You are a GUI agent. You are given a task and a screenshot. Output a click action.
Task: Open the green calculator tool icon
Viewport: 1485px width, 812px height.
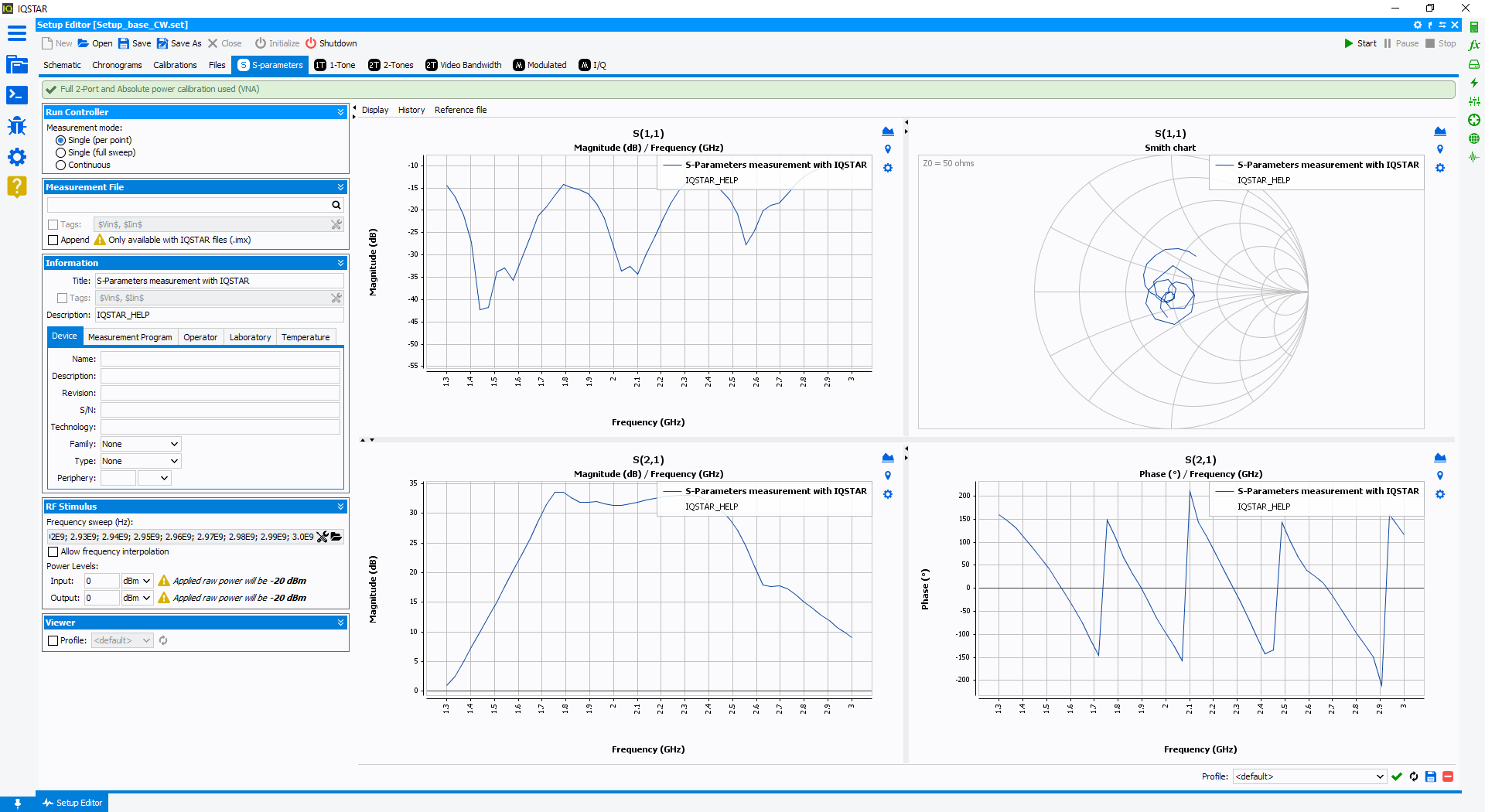(1474, 26)
